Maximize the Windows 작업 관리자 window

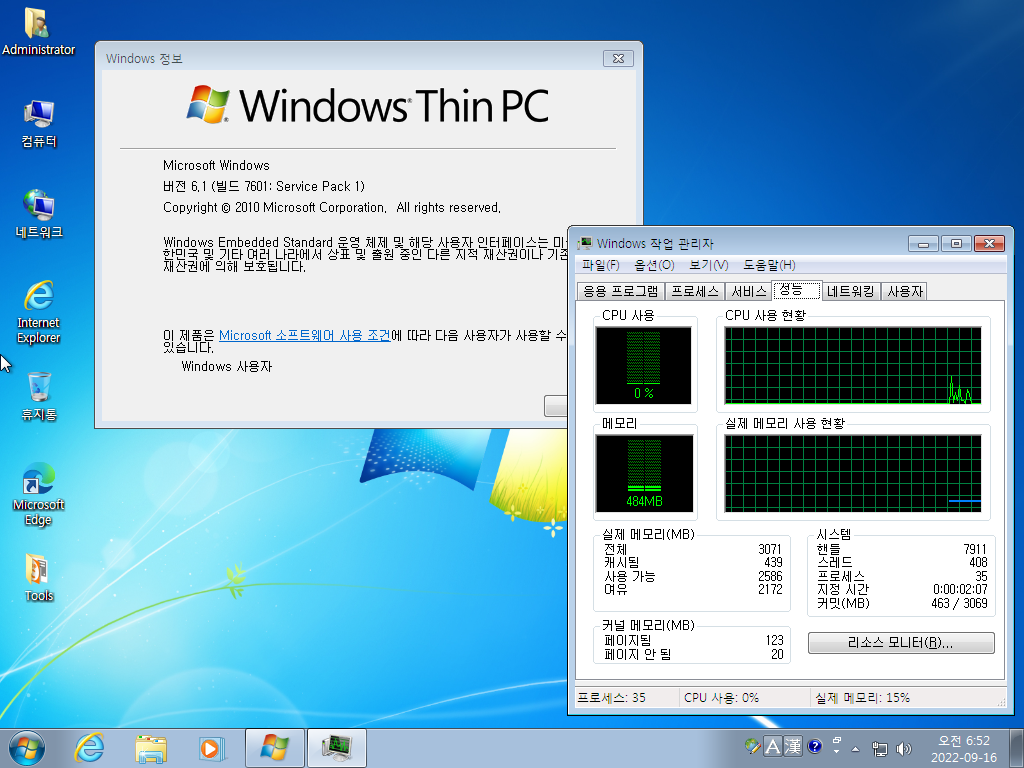point(956,244)
